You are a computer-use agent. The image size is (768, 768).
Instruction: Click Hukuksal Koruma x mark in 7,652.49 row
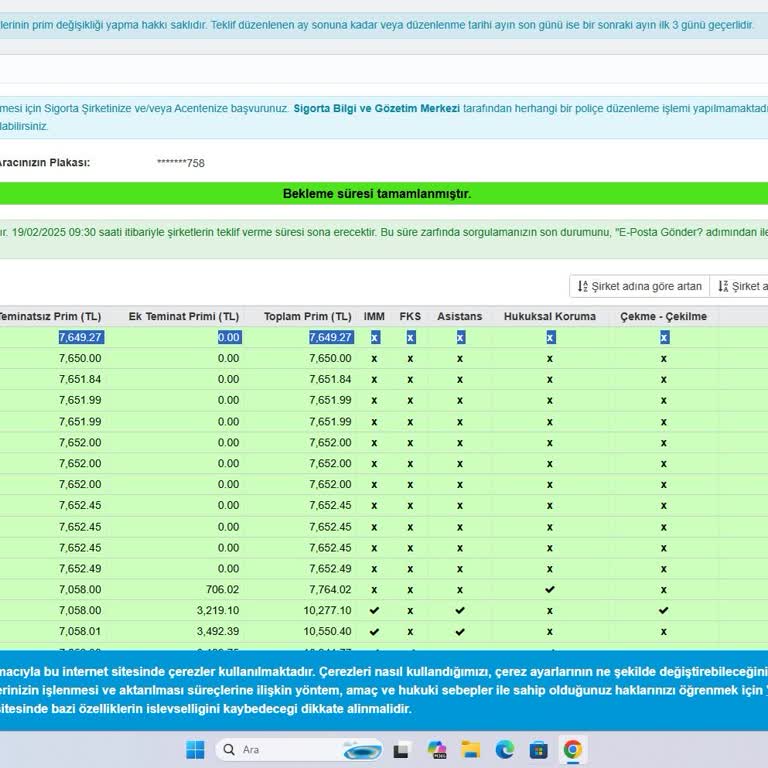(x=550, y=569)
